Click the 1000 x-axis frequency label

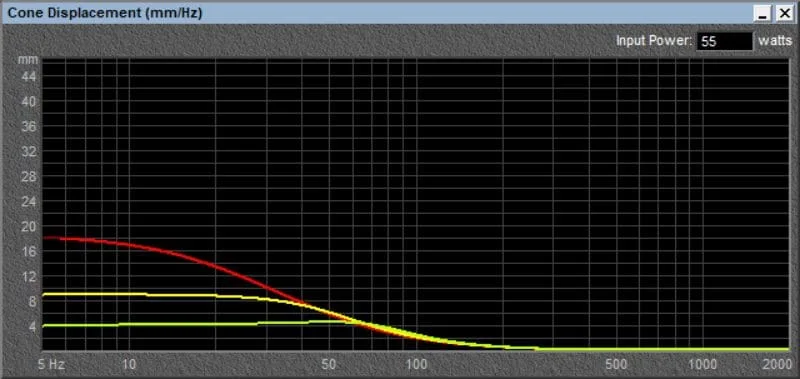point(704,364)
